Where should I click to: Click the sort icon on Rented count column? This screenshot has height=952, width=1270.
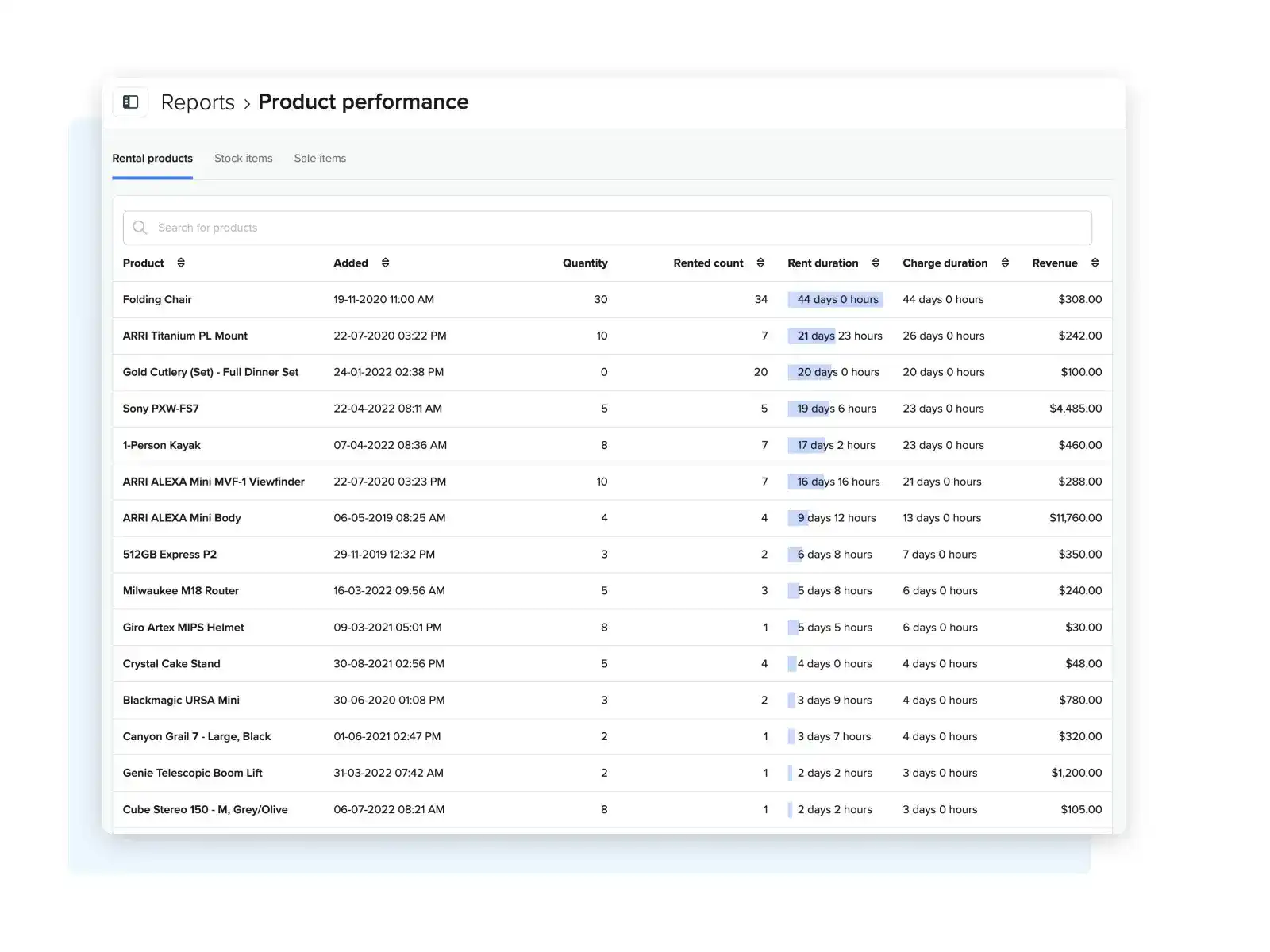point(760,263)
